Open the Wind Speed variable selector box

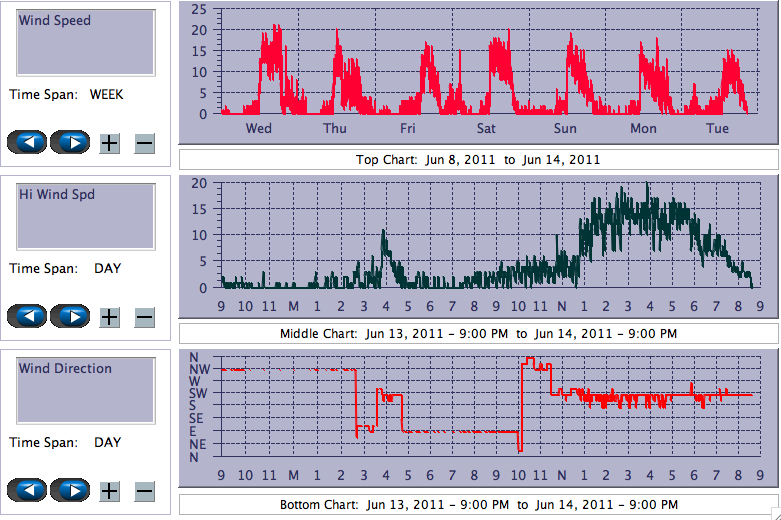point(85,42)
